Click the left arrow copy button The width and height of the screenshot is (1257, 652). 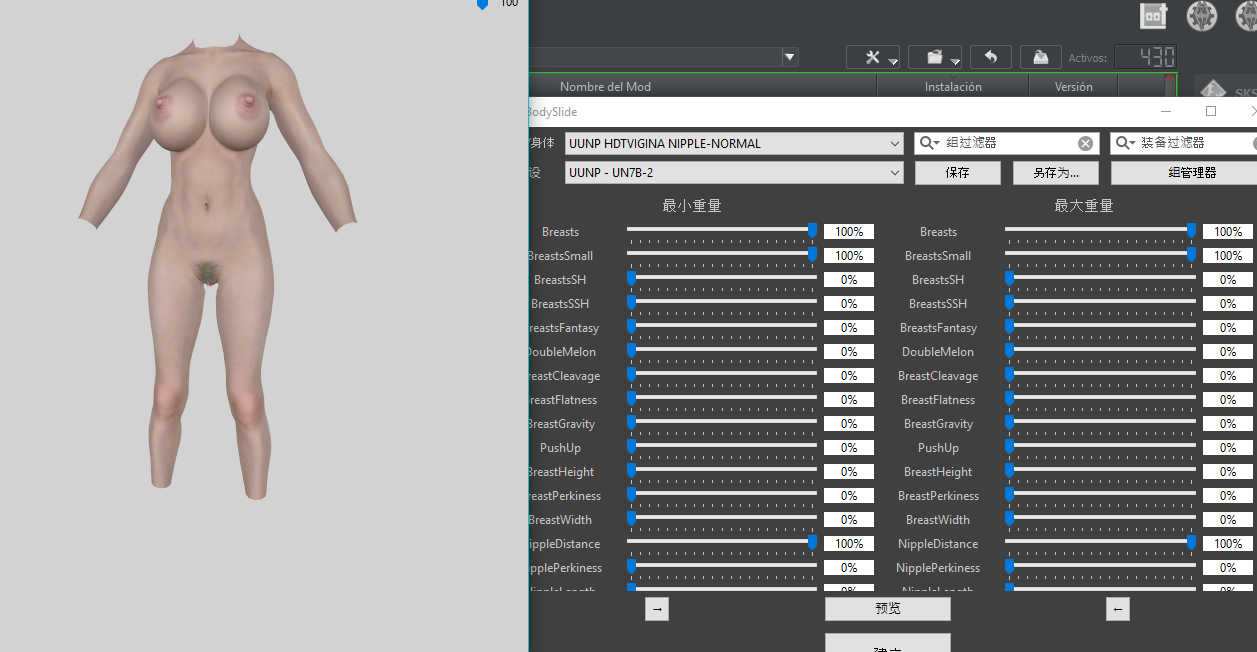pos(1118,608)
